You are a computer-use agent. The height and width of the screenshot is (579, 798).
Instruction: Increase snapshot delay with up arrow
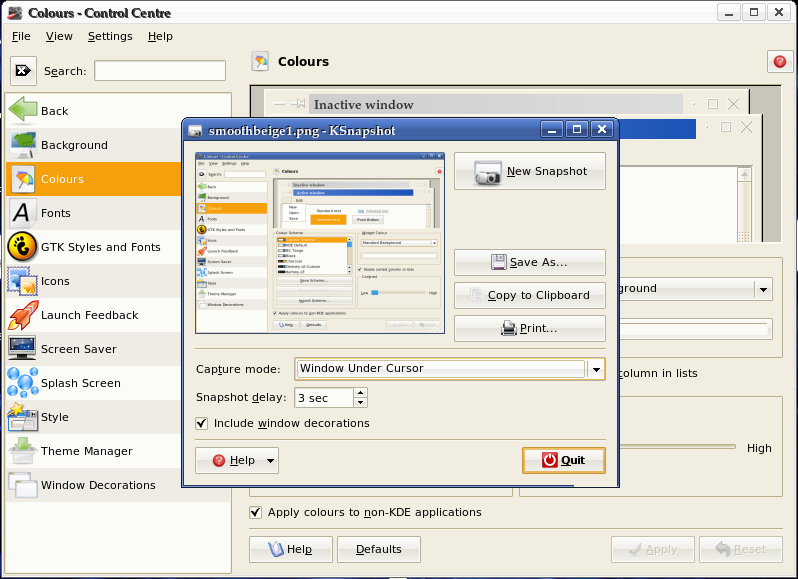tap(360, 393)
